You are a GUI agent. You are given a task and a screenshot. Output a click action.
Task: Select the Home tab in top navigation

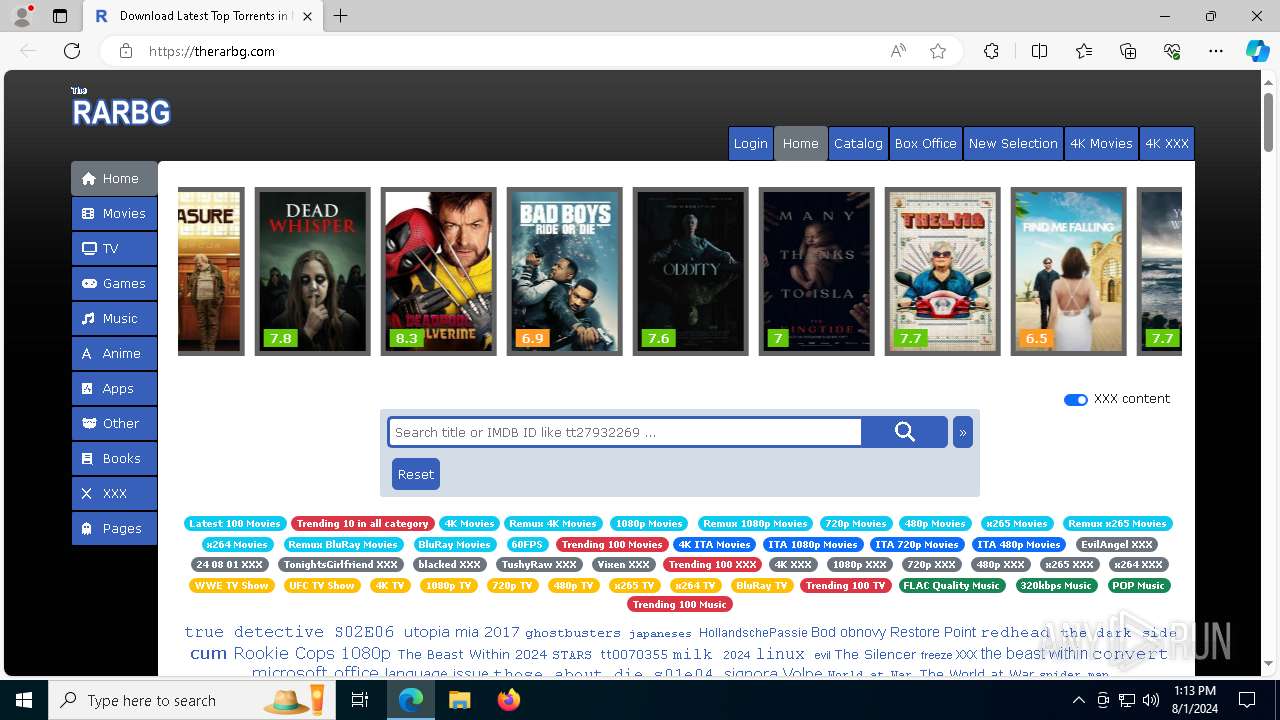tap(800, 143)
